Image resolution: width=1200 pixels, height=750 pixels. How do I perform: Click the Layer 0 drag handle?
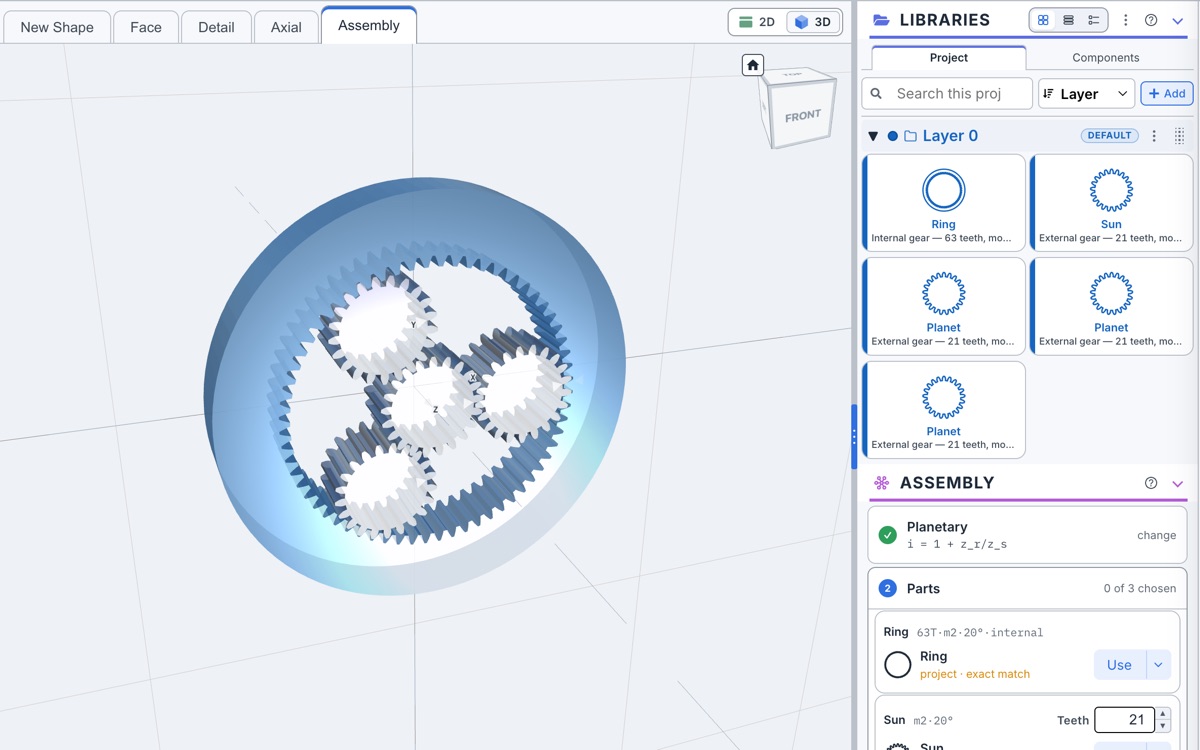tap(1179, 136)
